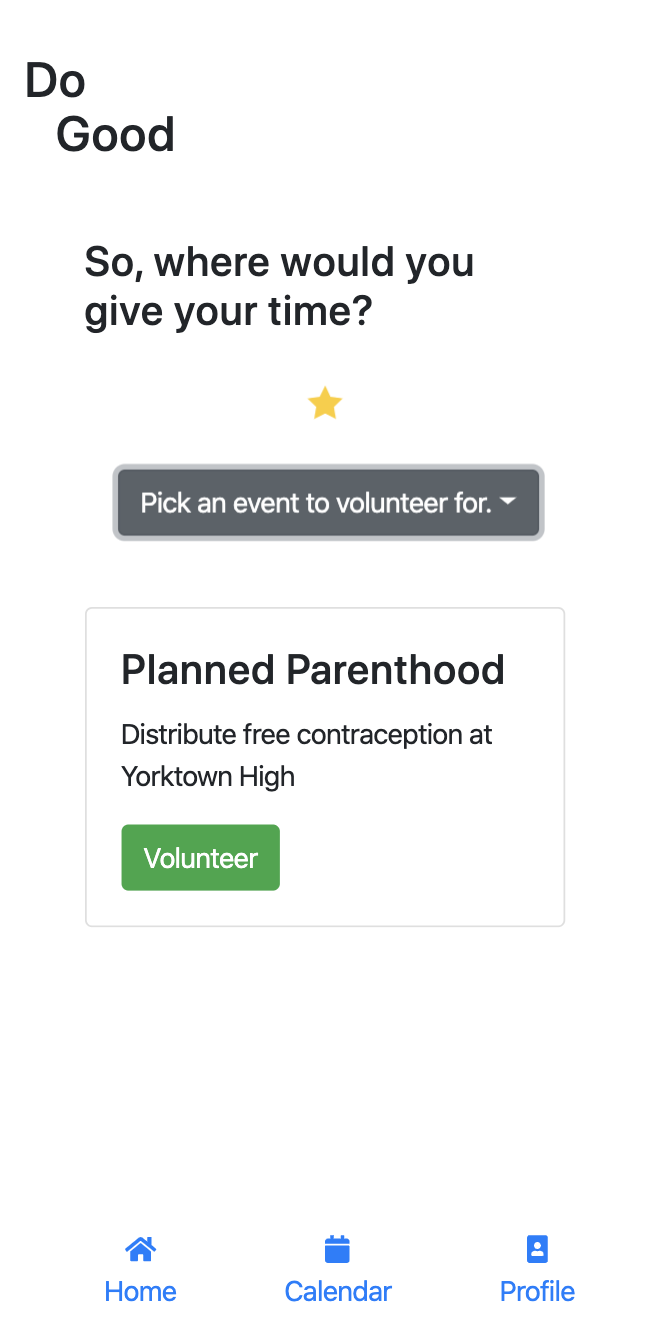This screenshot has height=1332, width=650.
Task: Tap the Calendar icon in bottom bar
Action: tap(338, 1249)
